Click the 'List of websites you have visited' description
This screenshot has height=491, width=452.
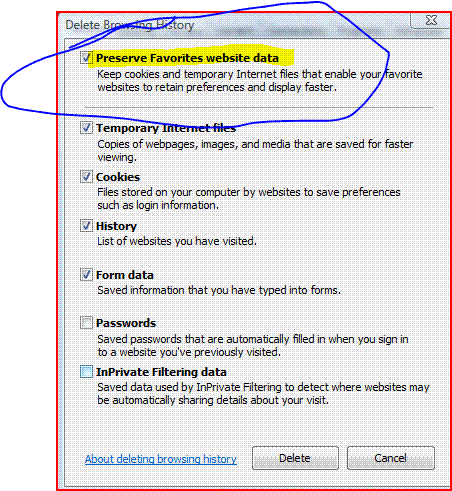tap(177, 241)
